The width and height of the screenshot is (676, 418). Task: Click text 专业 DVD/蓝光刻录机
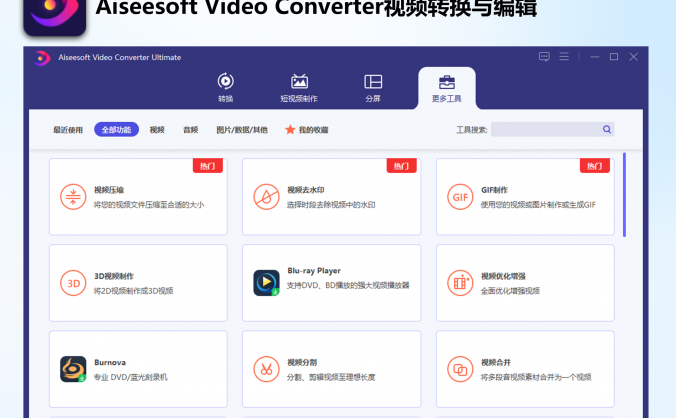click(x=131, y=377)
